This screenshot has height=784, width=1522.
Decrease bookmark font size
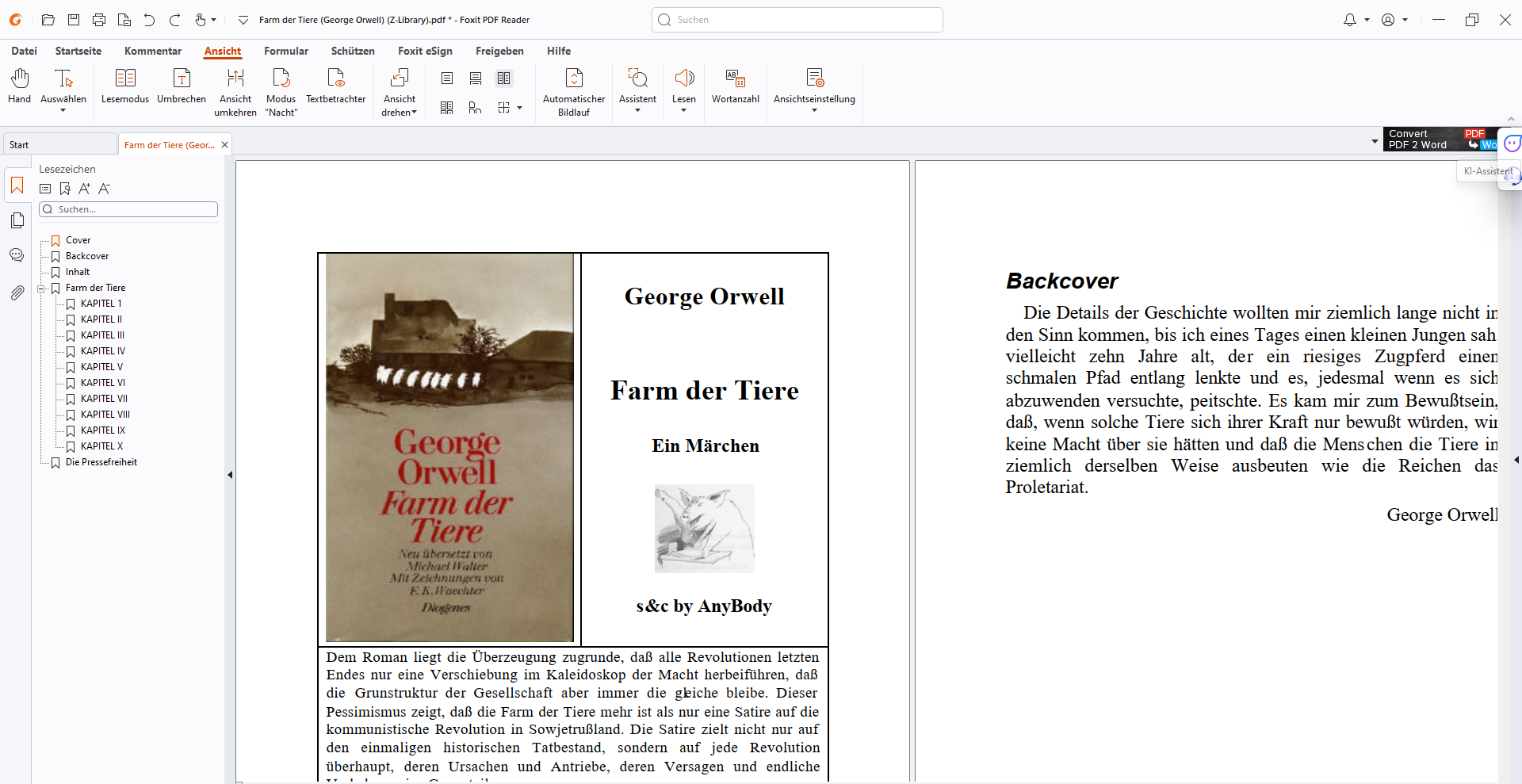[104, 189]
